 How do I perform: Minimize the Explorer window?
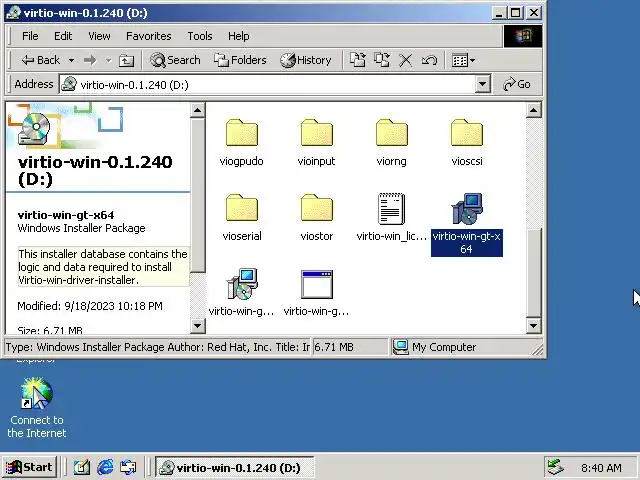pos(499,13)
